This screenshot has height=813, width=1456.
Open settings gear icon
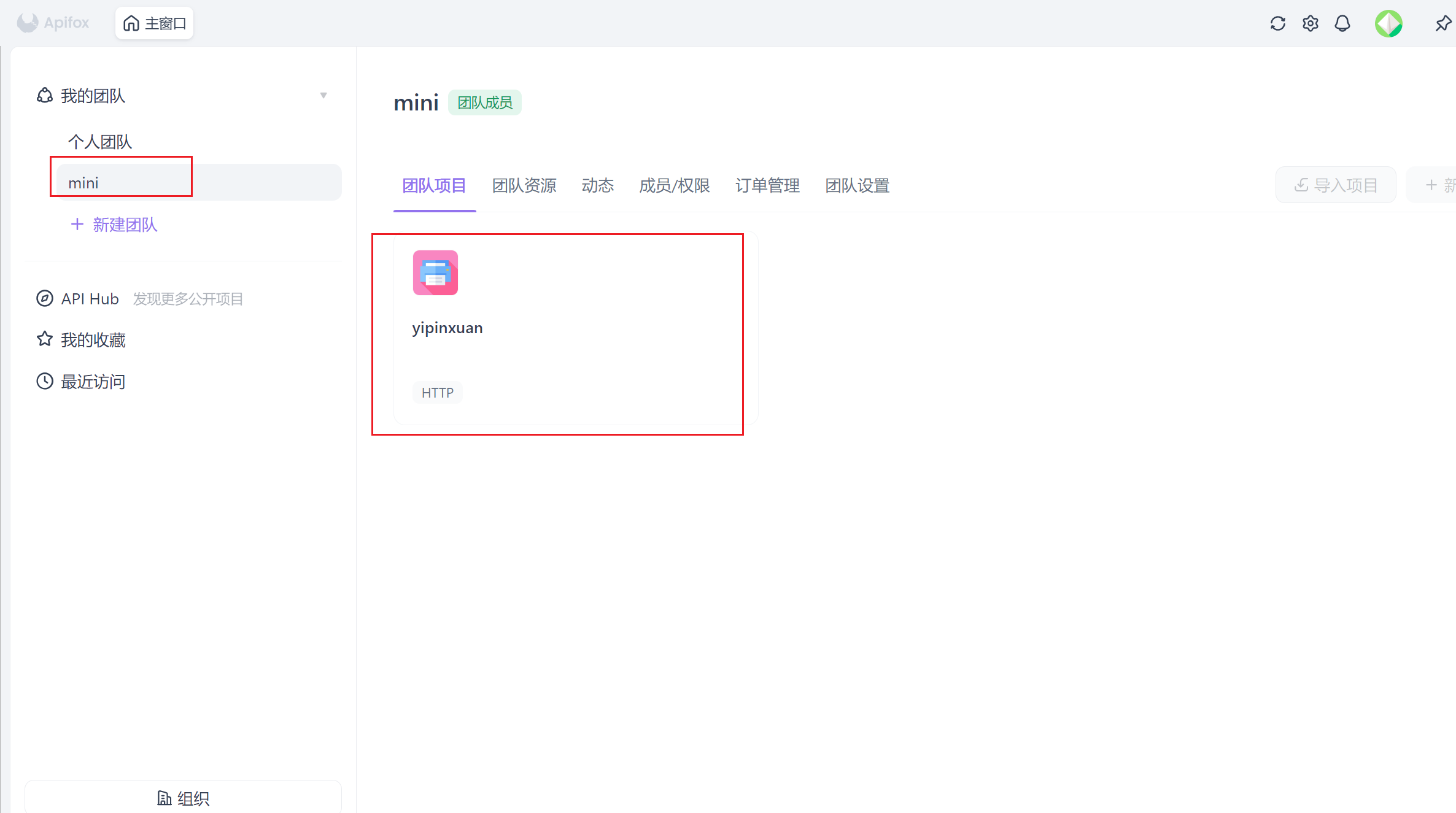tap(1310, 24)
